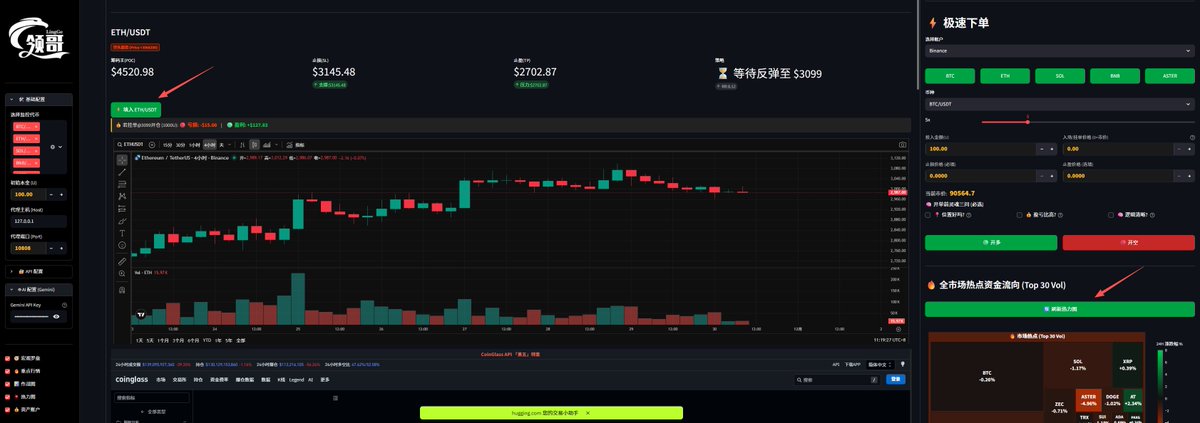Open the language dropdown in CoinGlass bar
The width and height of the screenshot is (1200, 423).
coord(880,365)
